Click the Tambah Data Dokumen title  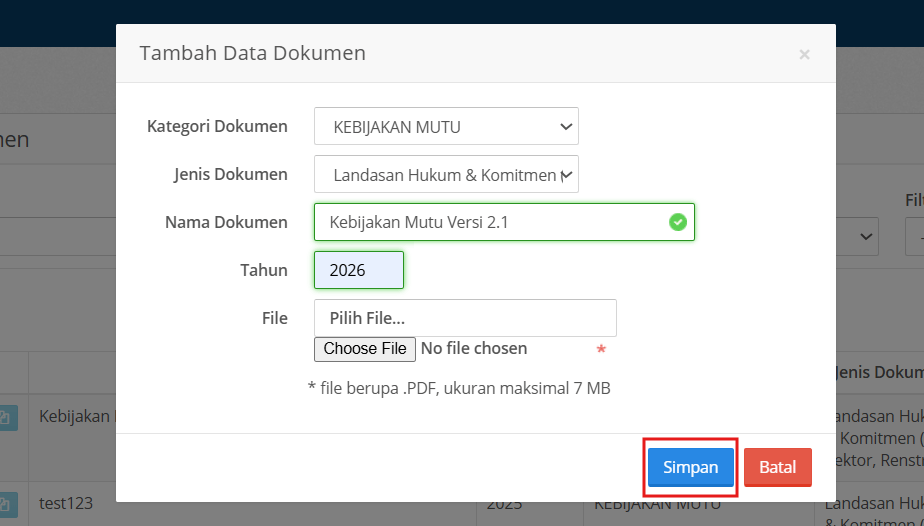click(x=252, y=53)
